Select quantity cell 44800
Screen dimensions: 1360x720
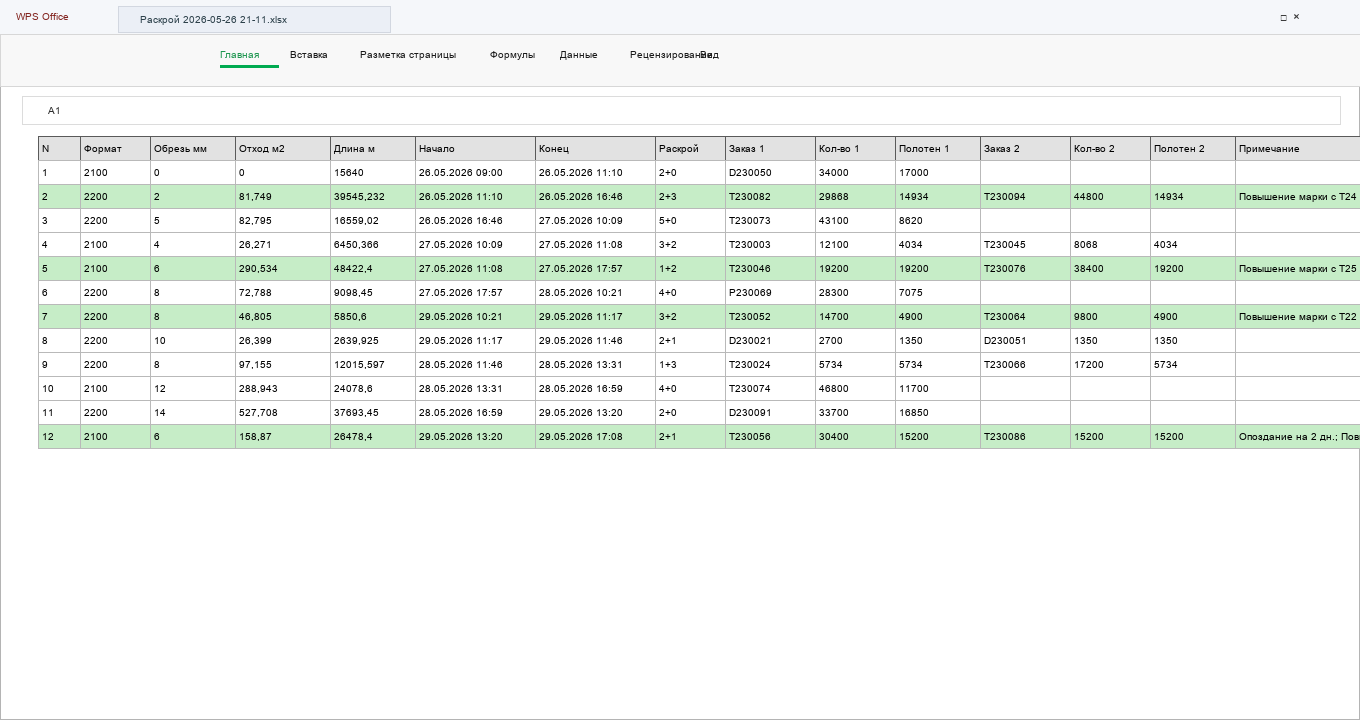[x=1110, y=197]
